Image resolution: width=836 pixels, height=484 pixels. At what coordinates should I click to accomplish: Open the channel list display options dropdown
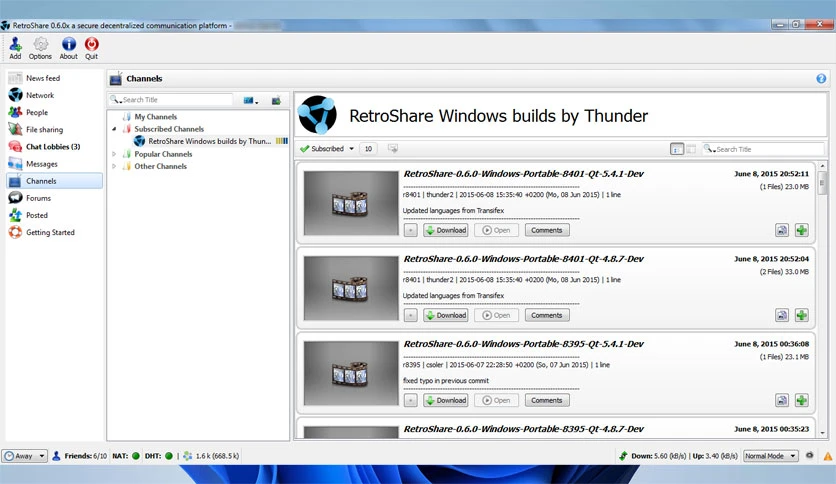pyautogui.click(x=251, y=100)
